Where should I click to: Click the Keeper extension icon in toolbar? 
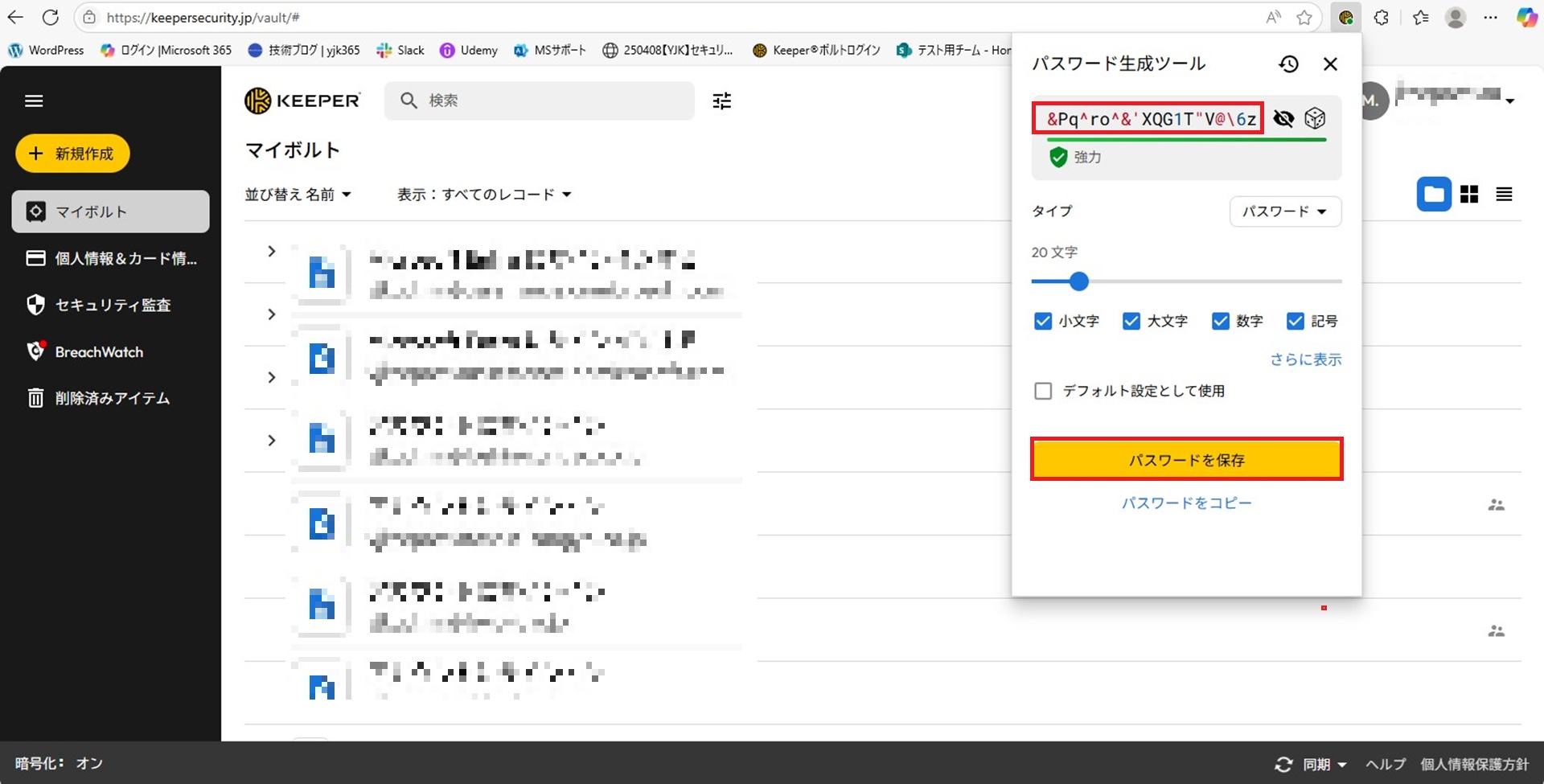1345,18
